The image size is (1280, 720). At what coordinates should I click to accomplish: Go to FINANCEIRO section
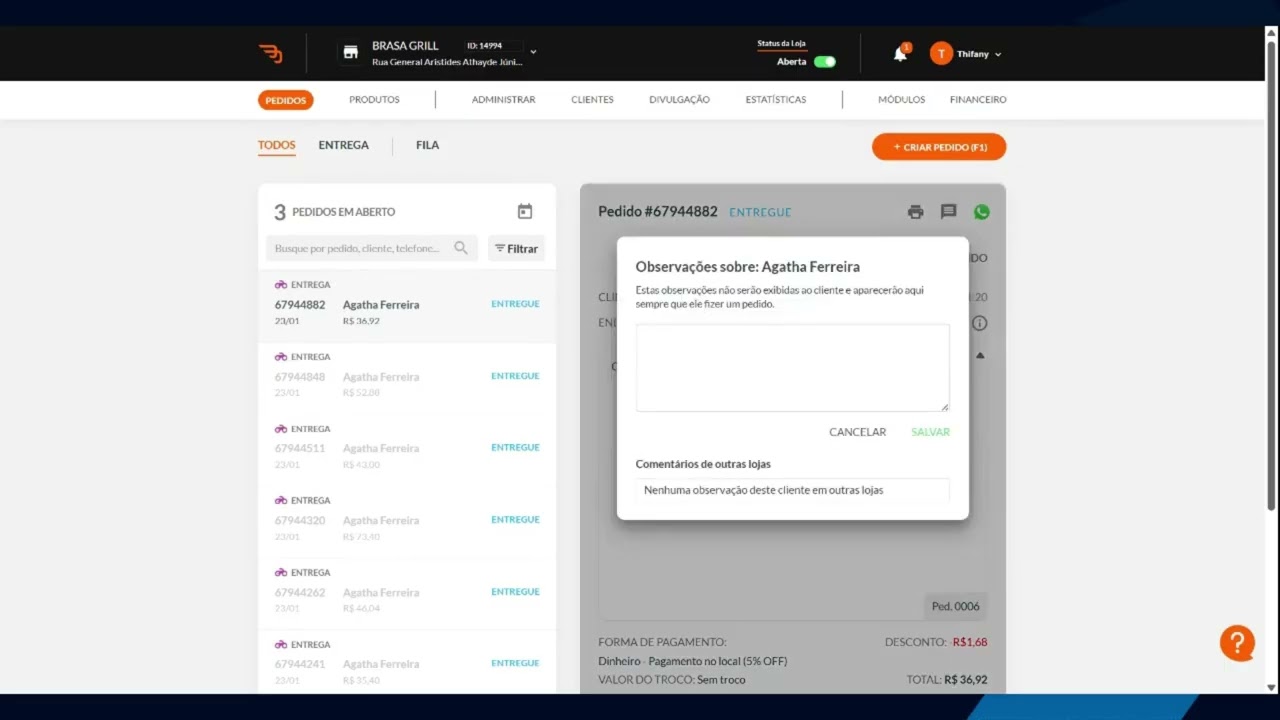pos(978,100)
